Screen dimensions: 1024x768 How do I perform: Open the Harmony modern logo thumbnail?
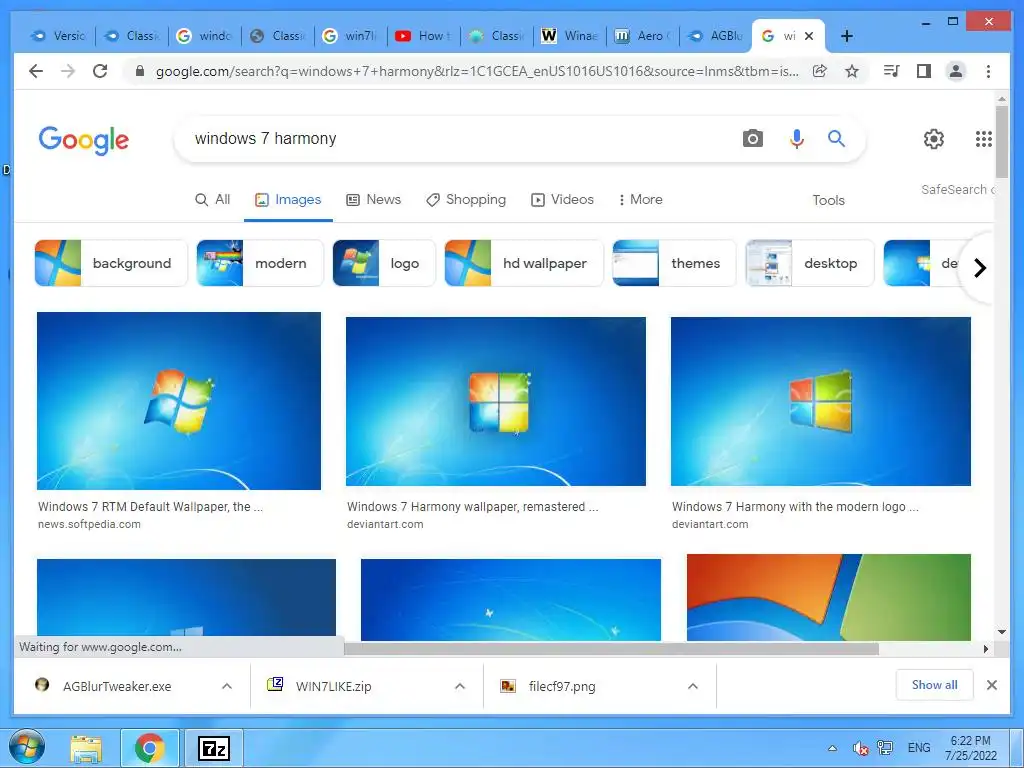pos(821,402)
